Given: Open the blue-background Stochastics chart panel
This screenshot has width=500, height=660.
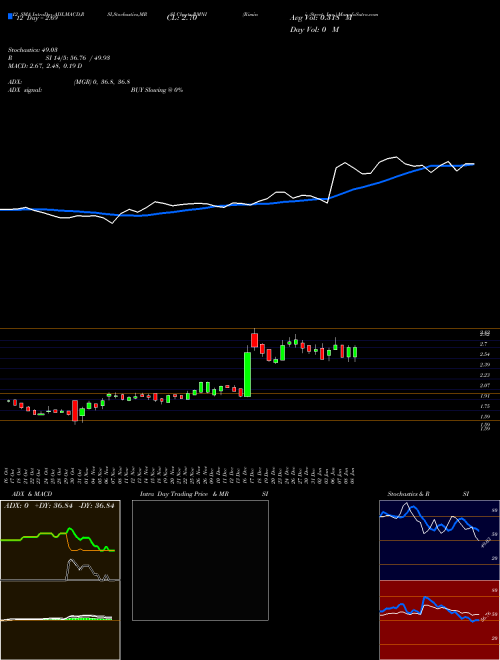Looking at the screenshot, I should tap(439, 540).
